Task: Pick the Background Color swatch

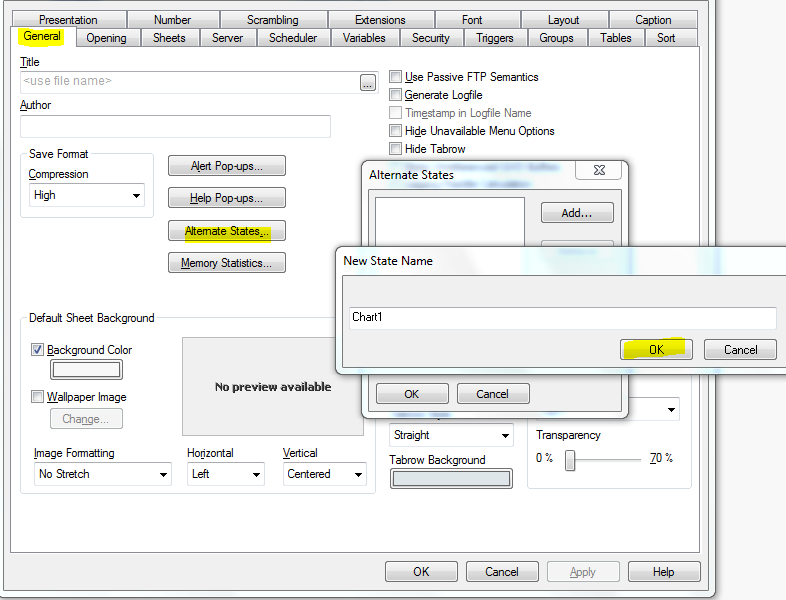Action: point(86,370)
